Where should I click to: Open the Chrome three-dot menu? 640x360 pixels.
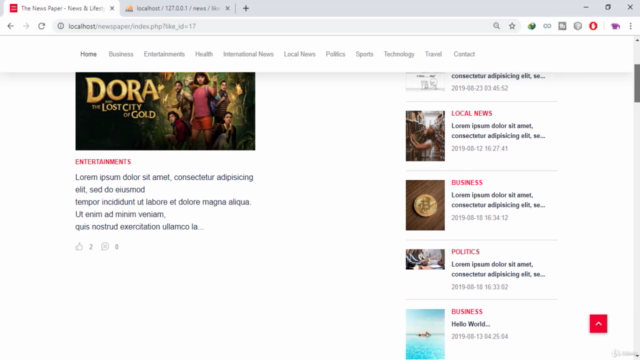point(631,26)
